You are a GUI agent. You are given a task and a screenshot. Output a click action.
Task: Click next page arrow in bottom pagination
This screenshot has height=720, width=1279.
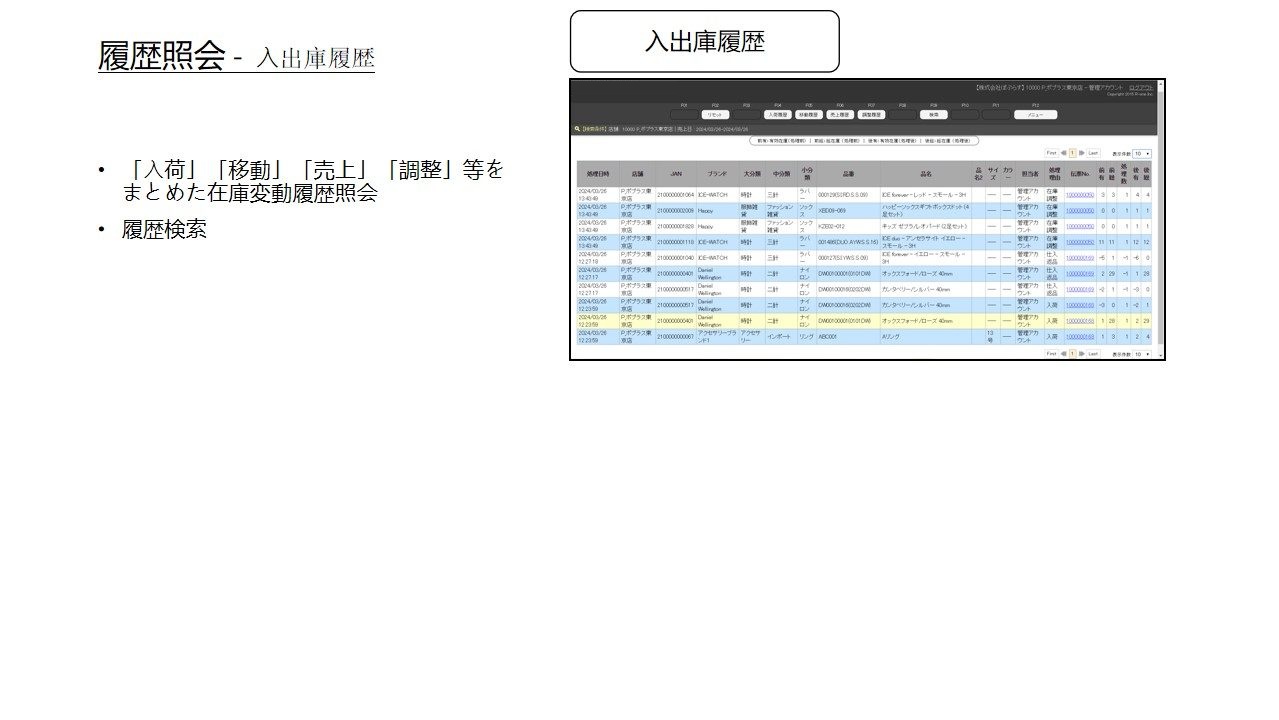[x=1082, y=353]
